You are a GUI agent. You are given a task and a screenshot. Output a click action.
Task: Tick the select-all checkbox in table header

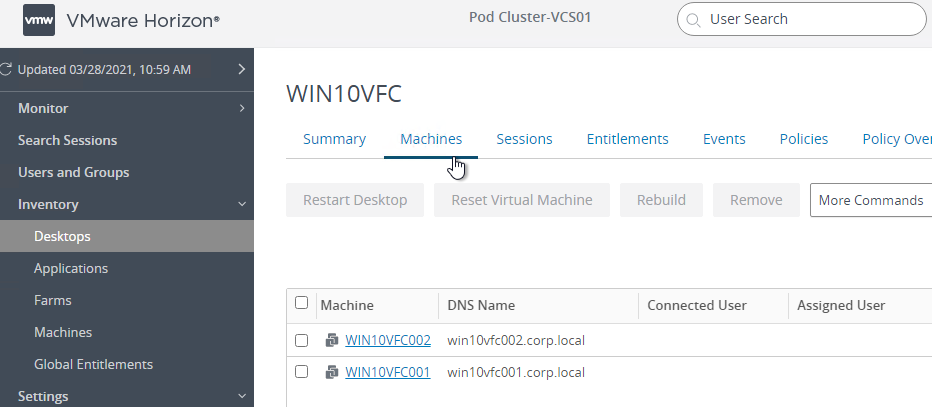301,303
